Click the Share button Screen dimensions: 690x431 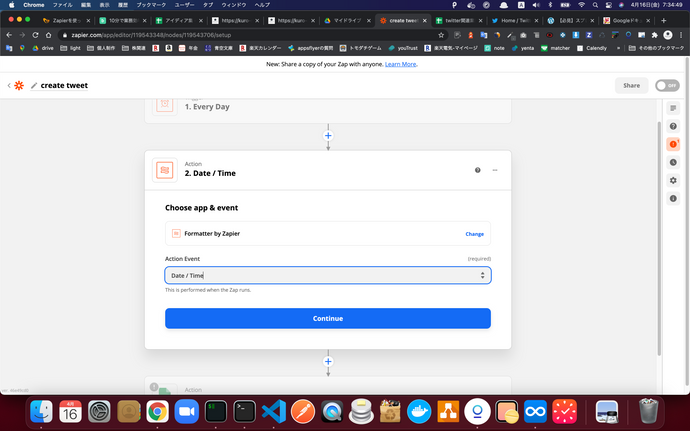631,85
